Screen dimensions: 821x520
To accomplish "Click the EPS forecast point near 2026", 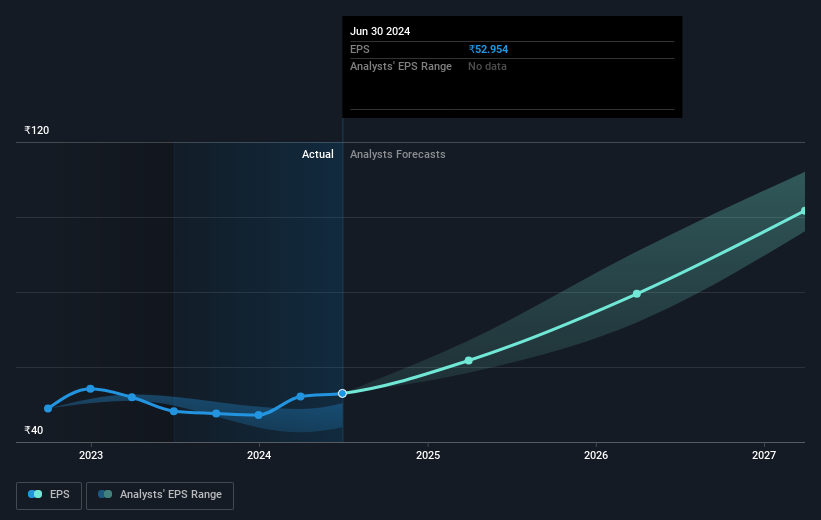I will (637, 294).
